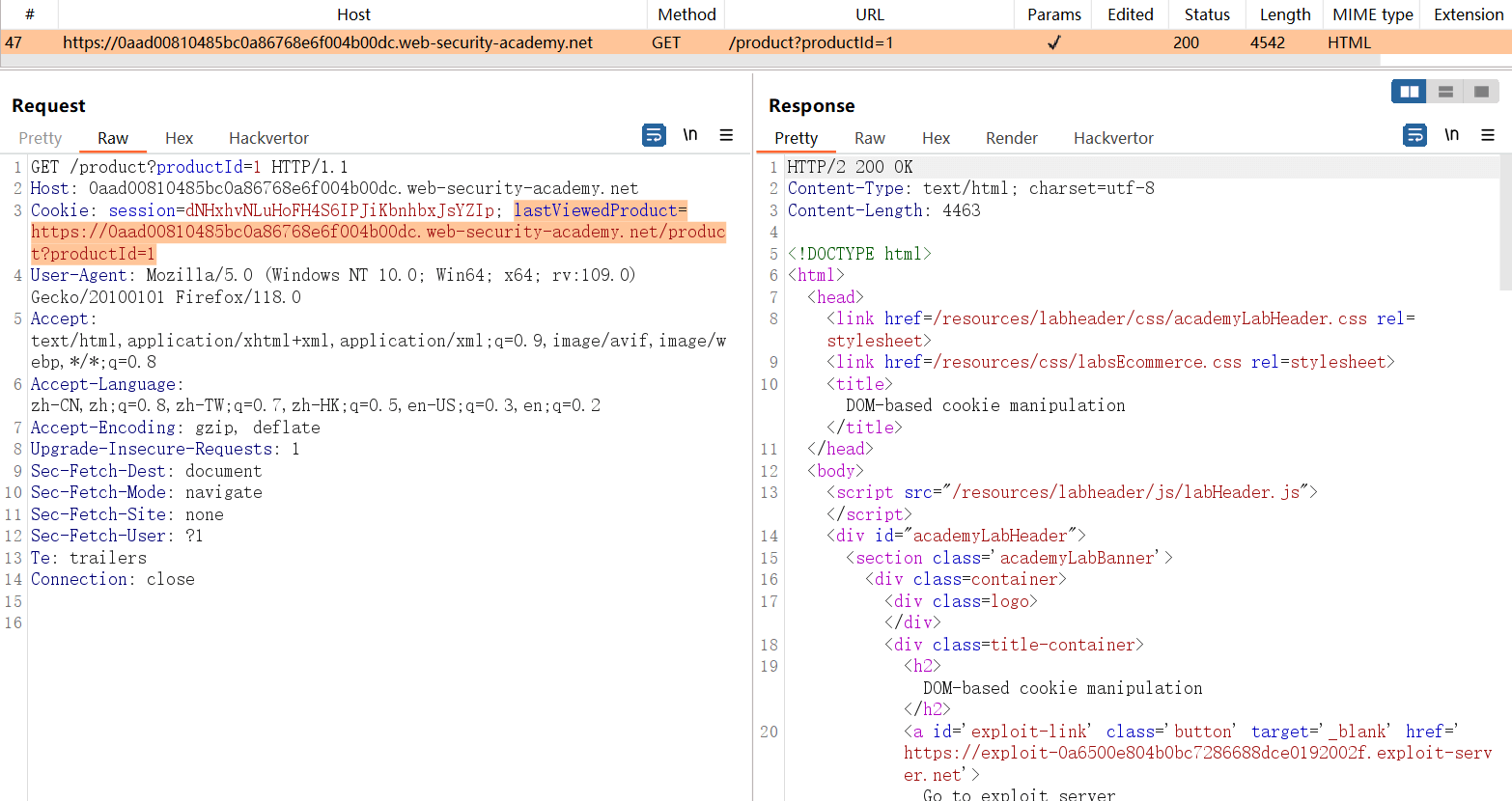
Task: Switch Response view to Pretty tab
Action: pos(796,138)
